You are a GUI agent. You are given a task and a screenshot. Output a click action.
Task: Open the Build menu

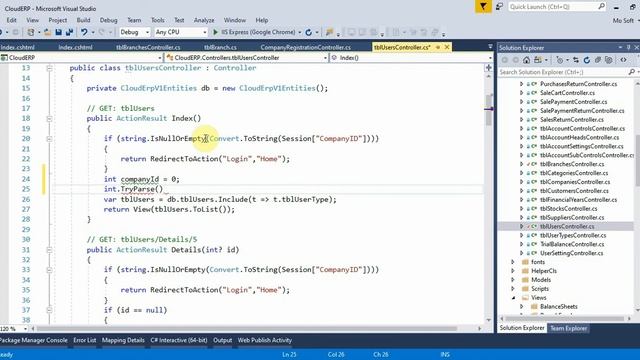[83, 20]
